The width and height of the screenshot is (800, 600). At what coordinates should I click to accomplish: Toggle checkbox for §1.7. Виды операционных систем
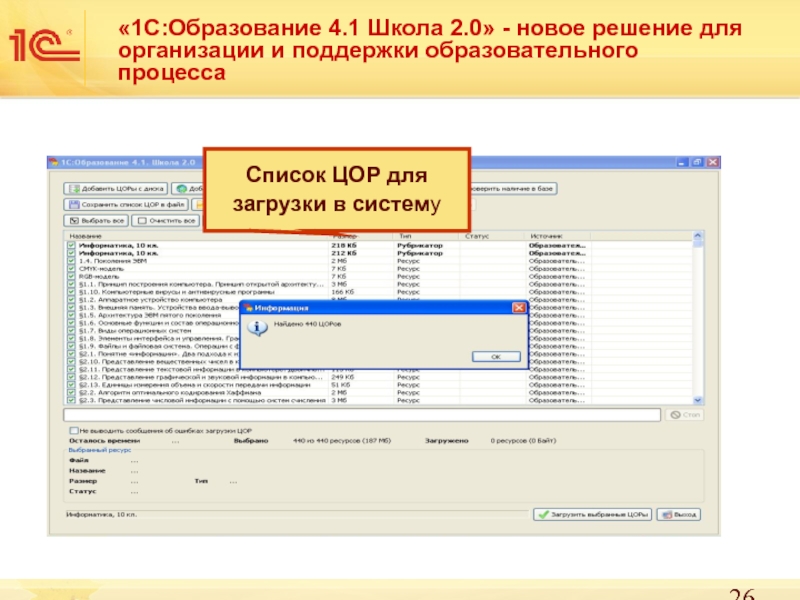pos(71,330)
